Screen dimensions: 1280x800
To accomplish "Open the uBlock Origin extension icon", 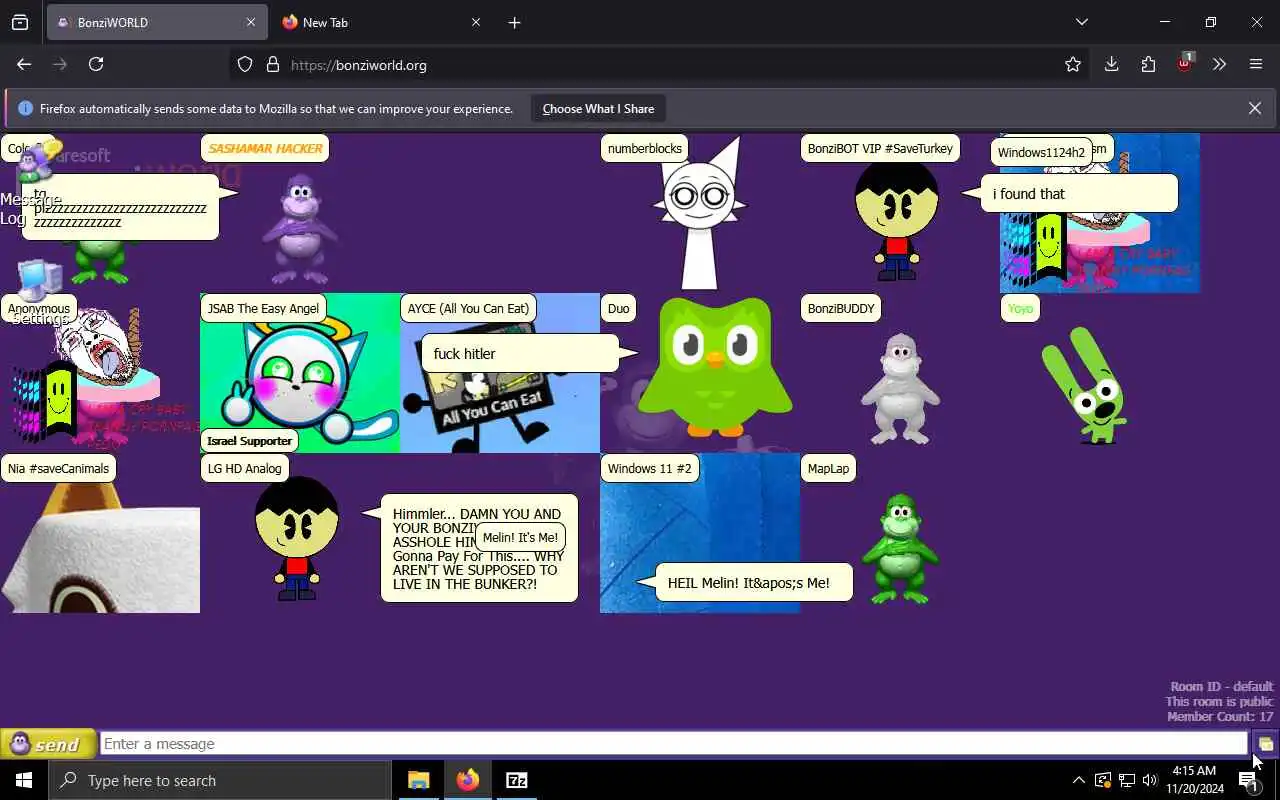I will [x=1185, y=62].
